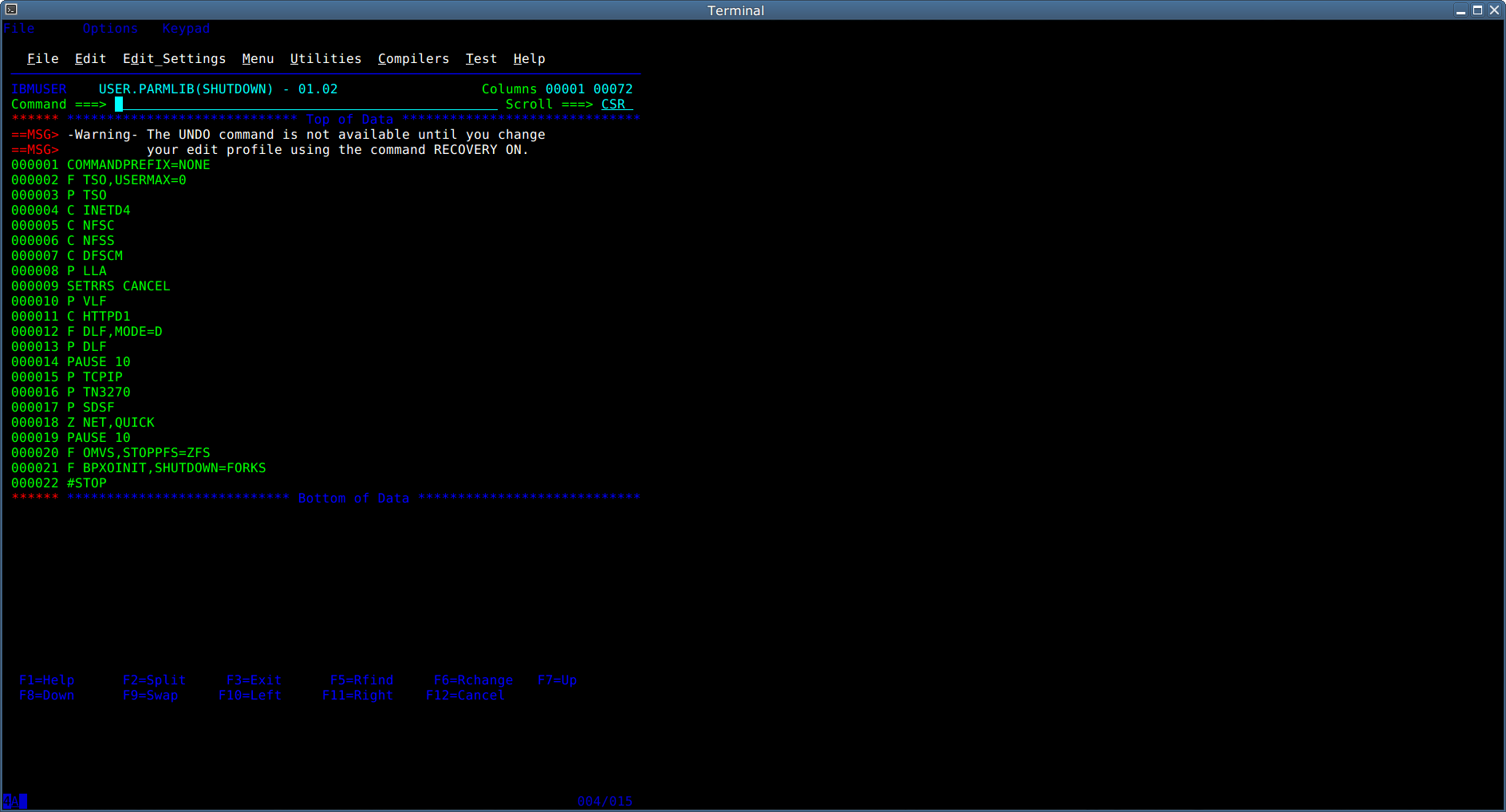This screenshot has height=812, width=1506.
Task: Click line 000021 F BPXOINIT,SHUTDOWN=FORKS
Action: coord(139,468)
